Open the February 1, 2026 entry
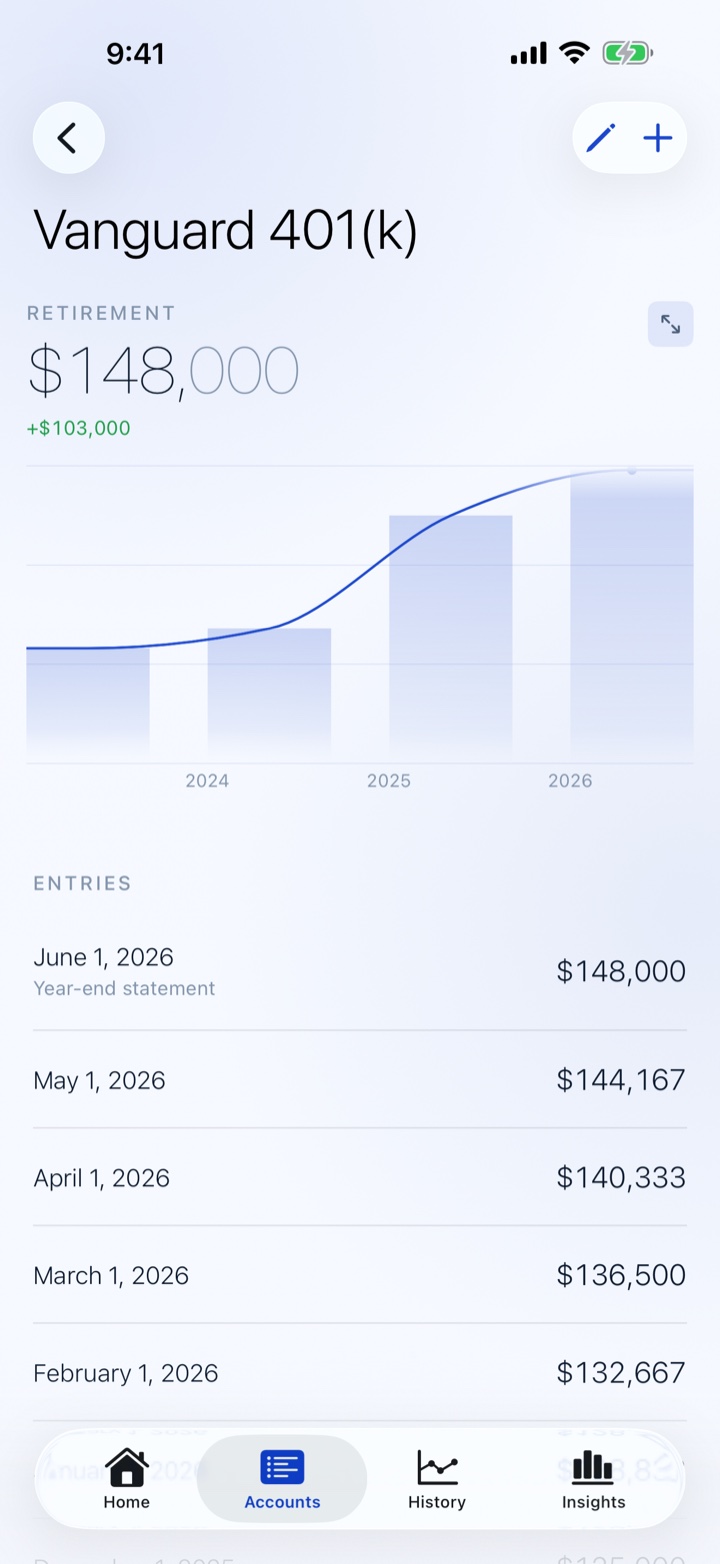720x1564 pixels. pos(360,1373)
